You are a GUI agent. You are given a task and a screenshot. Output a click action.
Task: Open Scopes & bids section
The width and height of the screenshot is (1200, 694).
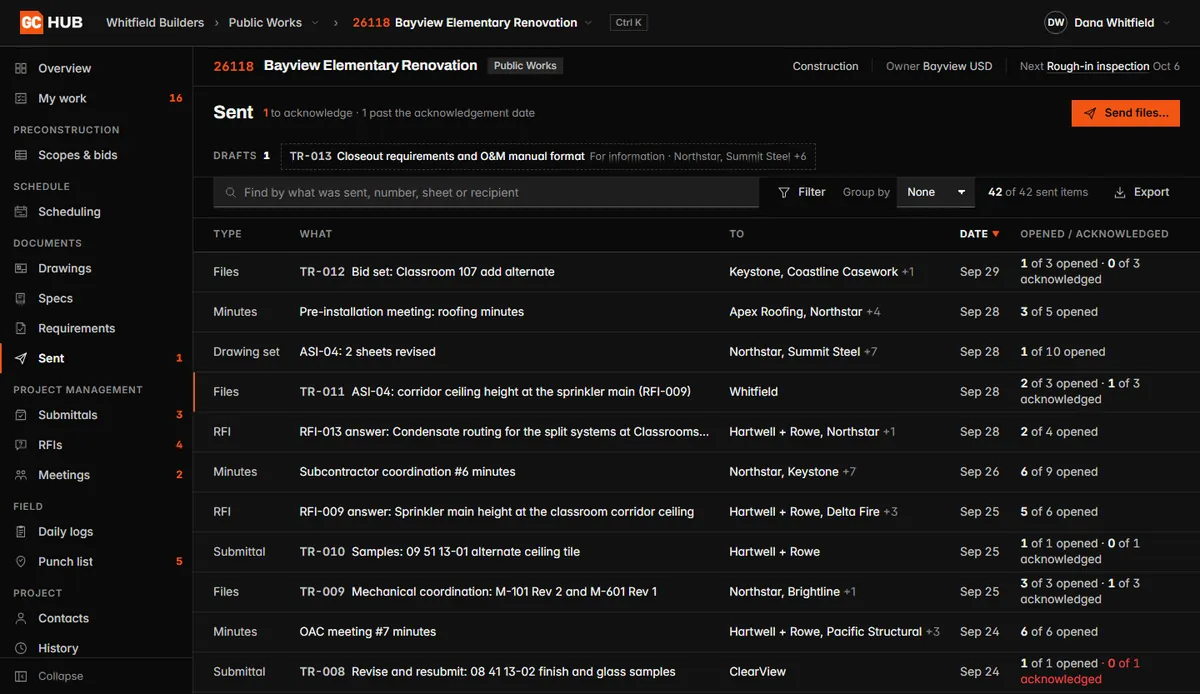96,155
